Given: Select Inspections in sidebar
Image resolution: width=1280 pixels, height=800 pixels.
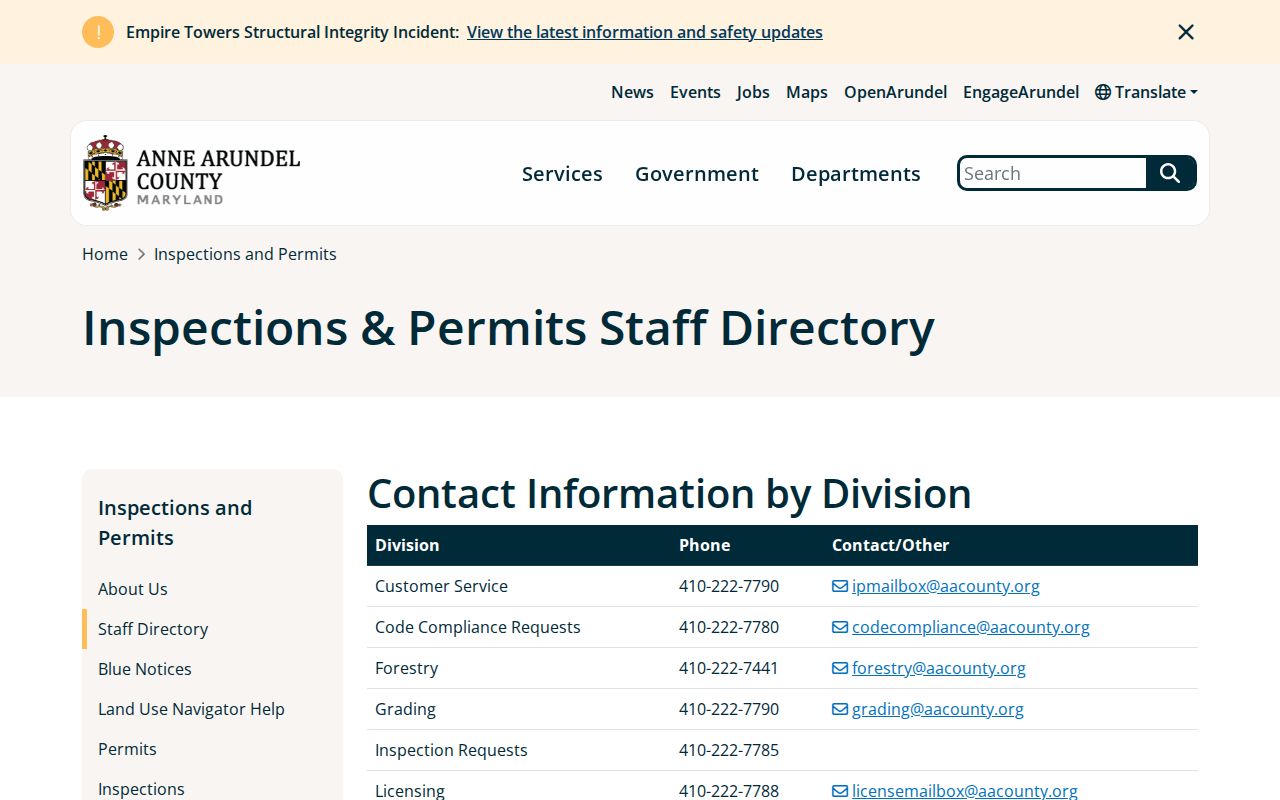Looking at the screenshot, I should coord(141,789).
